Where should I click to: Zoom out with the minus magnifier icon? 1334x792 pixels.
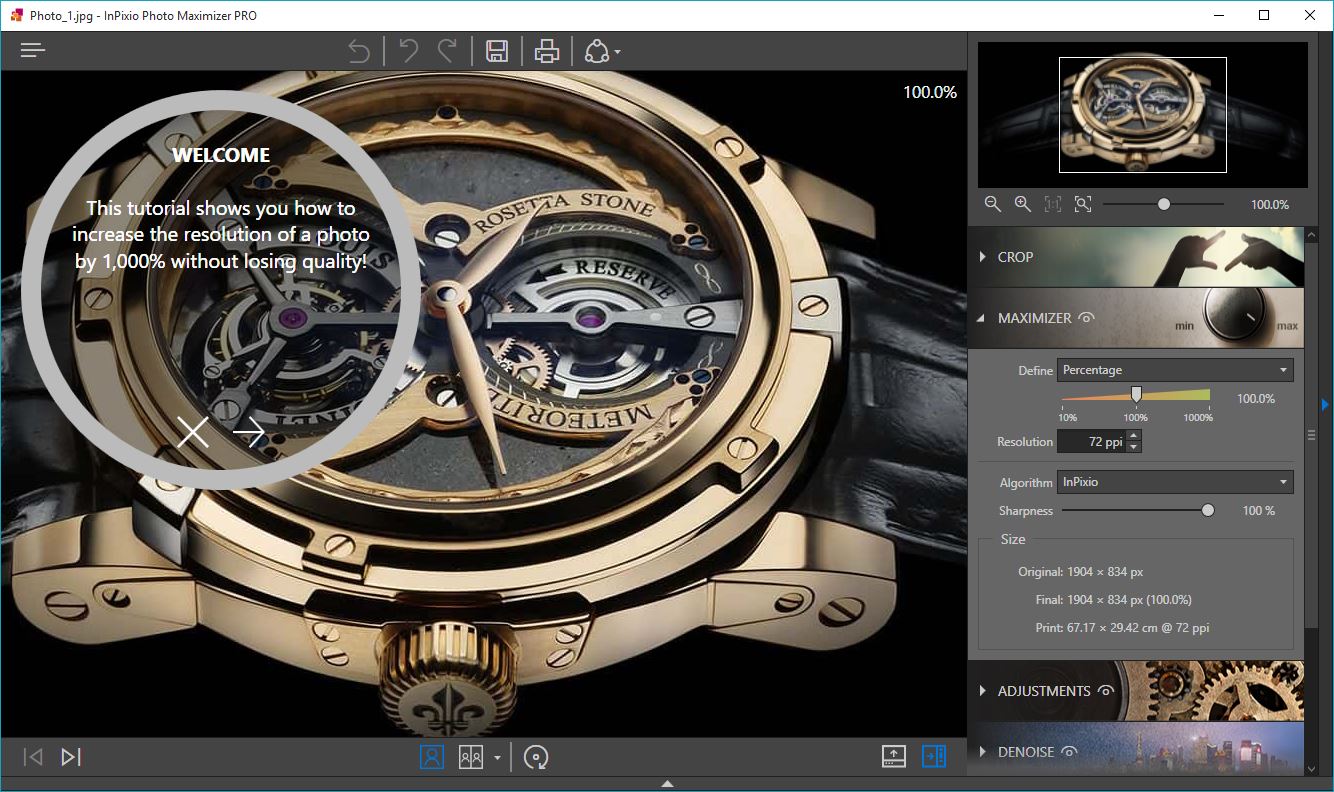click(992, 204)
